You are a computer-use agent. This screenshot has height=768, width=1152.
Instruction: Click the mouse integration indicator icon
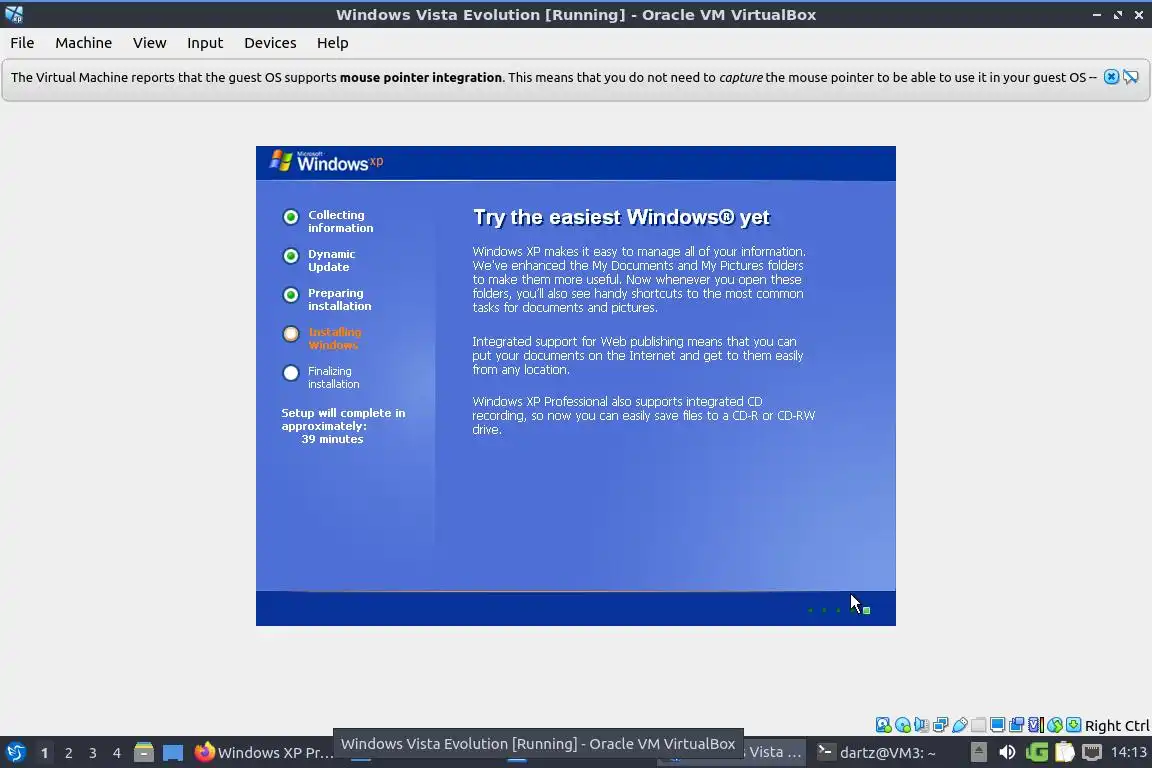(1055, 725)
